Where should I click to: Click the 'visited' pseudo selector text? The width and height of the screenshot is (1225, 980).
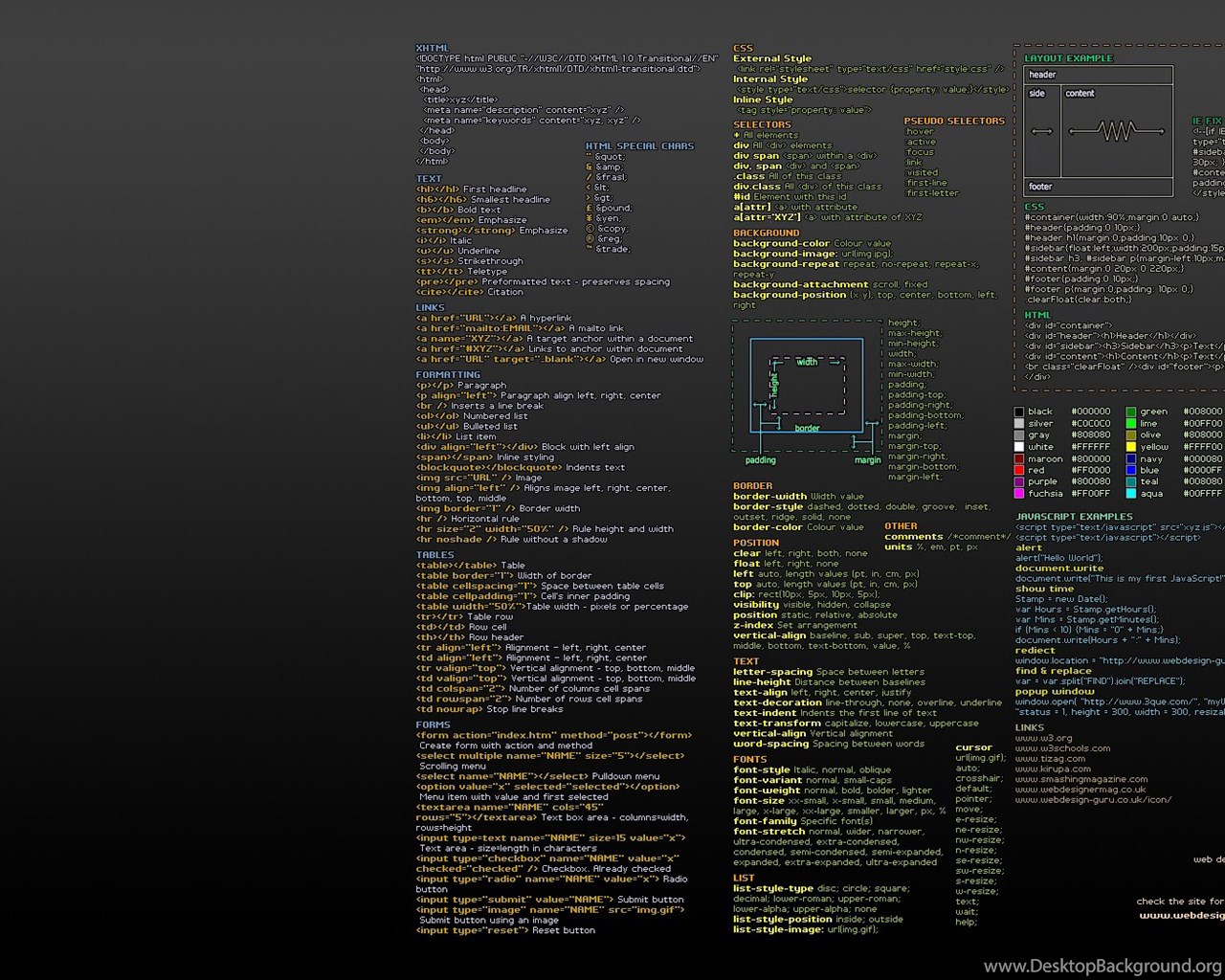pos(923,173)
